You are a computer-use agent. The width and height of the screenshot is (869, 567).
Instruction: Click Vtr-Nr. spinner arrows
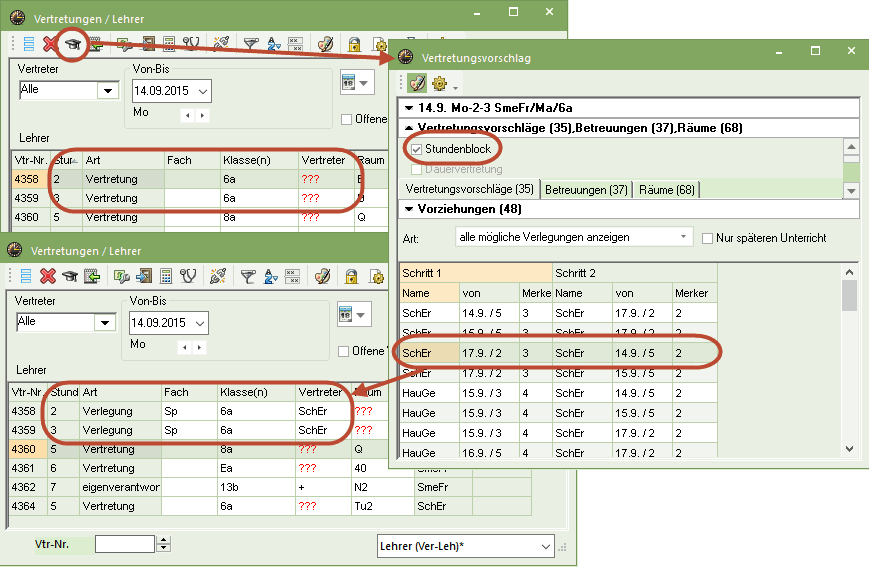click(x=163, y=544)
